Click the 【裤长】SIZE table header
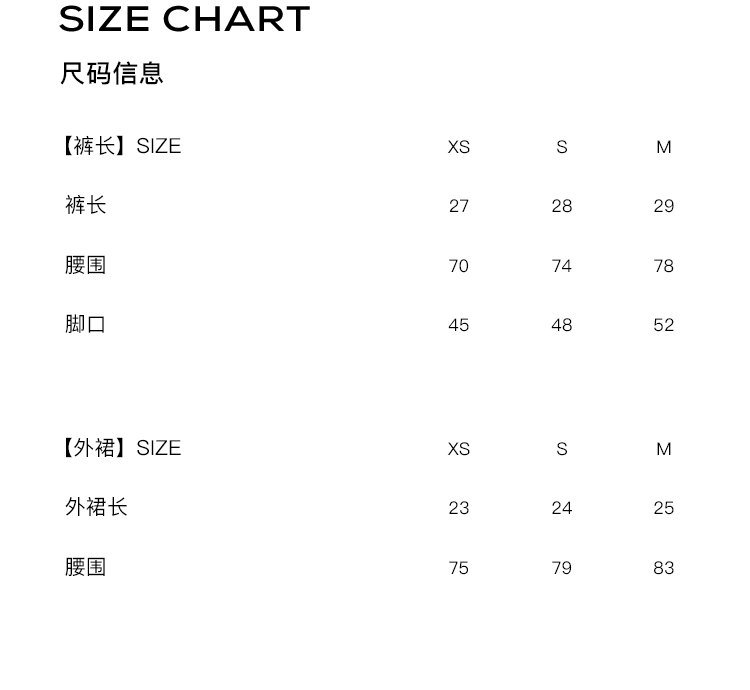The height and width of the screenshot is (690, 750). click(120, 146)
